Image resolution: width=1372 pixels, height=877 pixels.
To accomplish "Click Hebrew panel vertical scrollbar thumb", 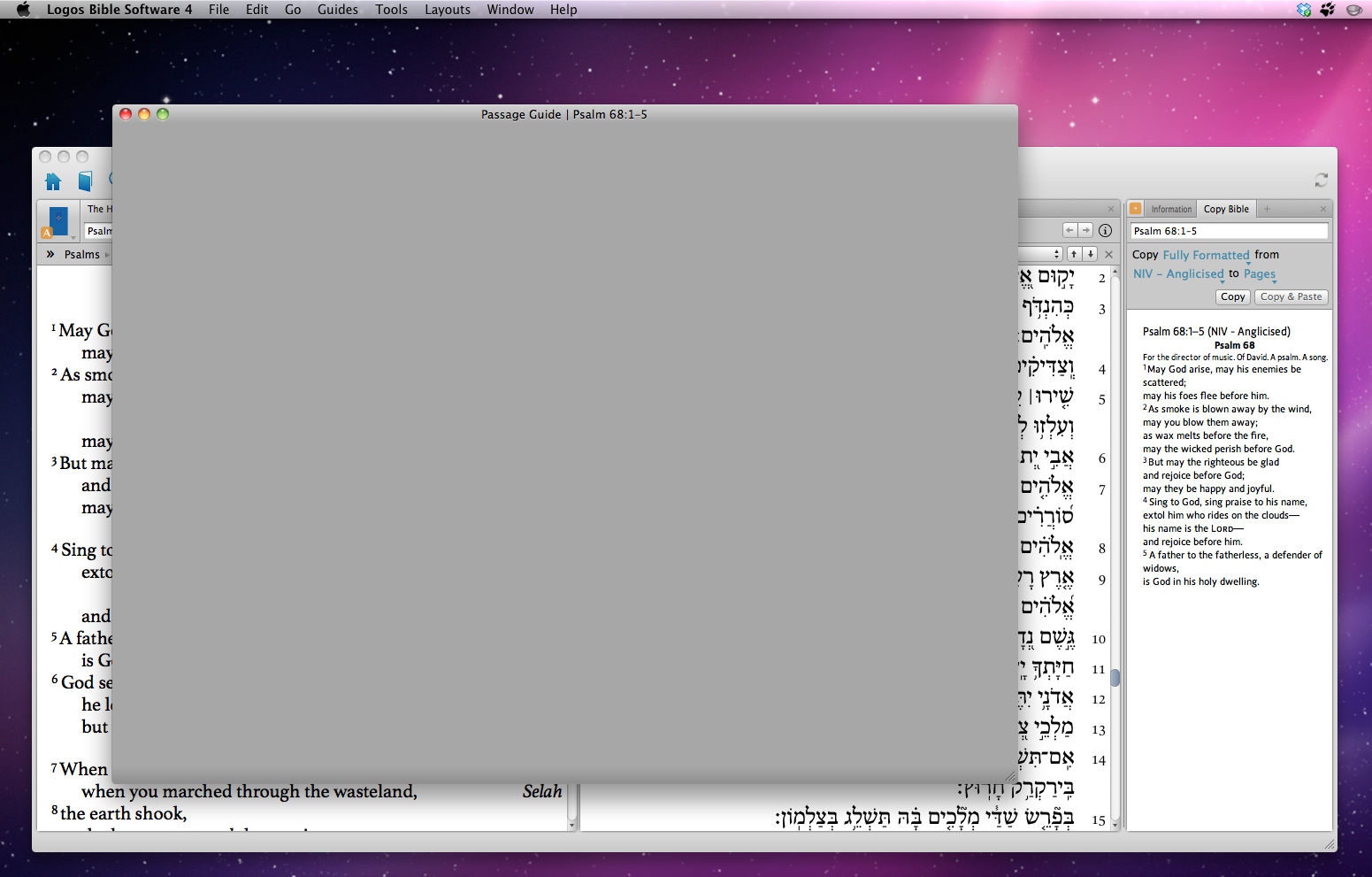I will 1115,678.
